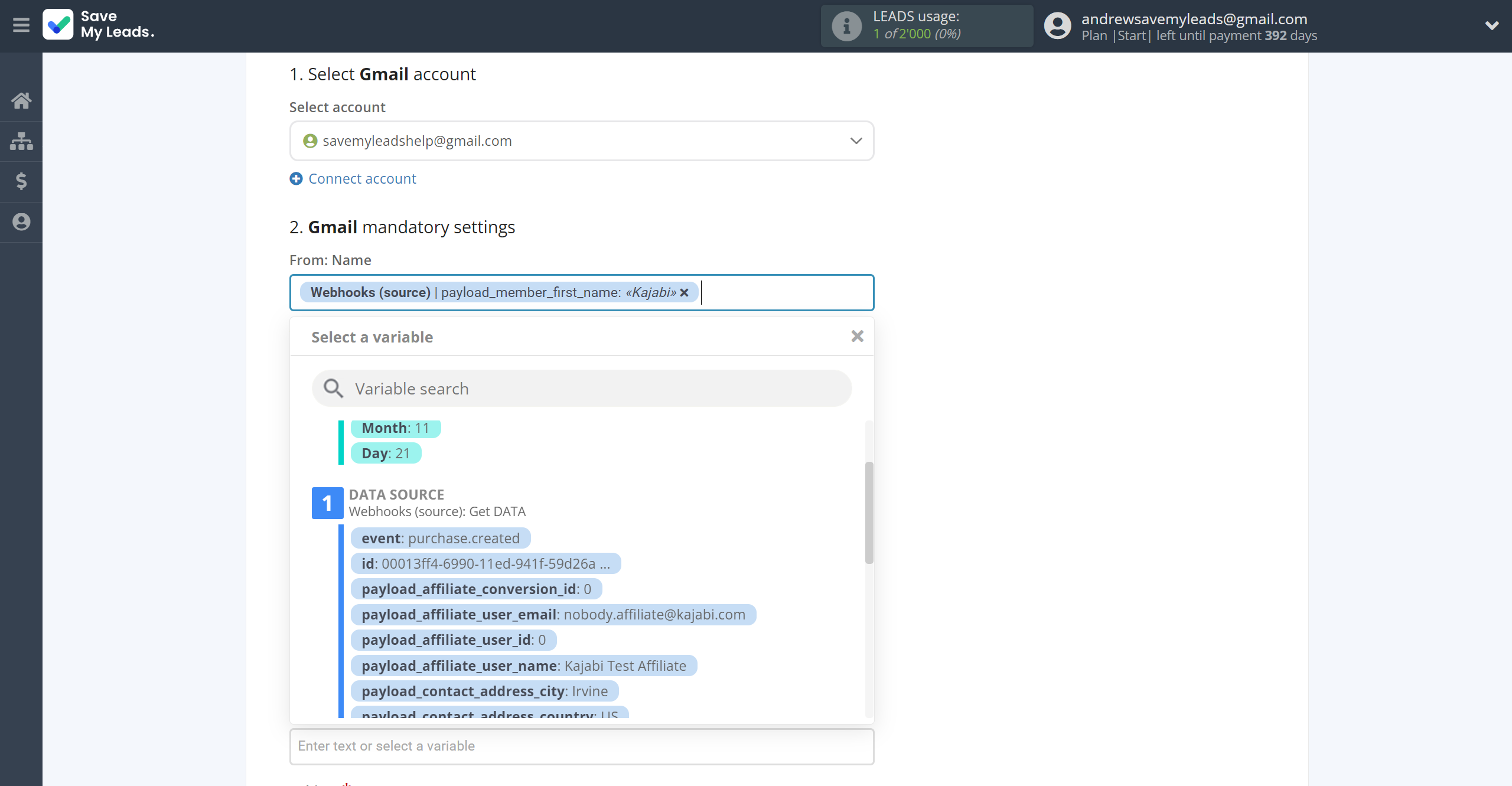Click the plus icon beside Connect account
The image size is (1512, 786).
(x=296, y=179)
